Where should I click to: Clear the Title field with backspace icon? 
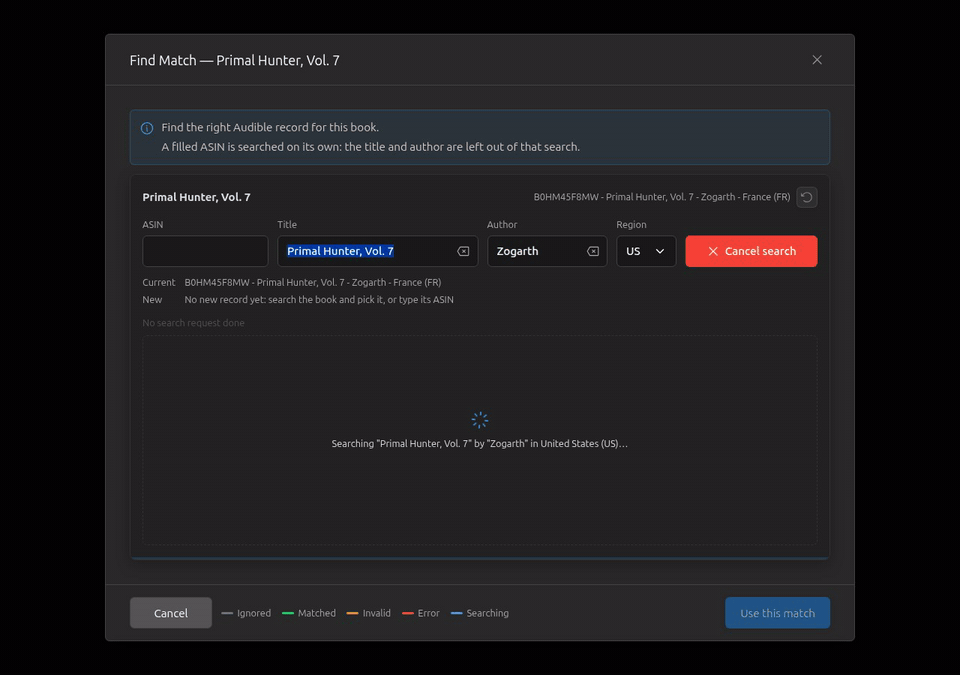463,251
